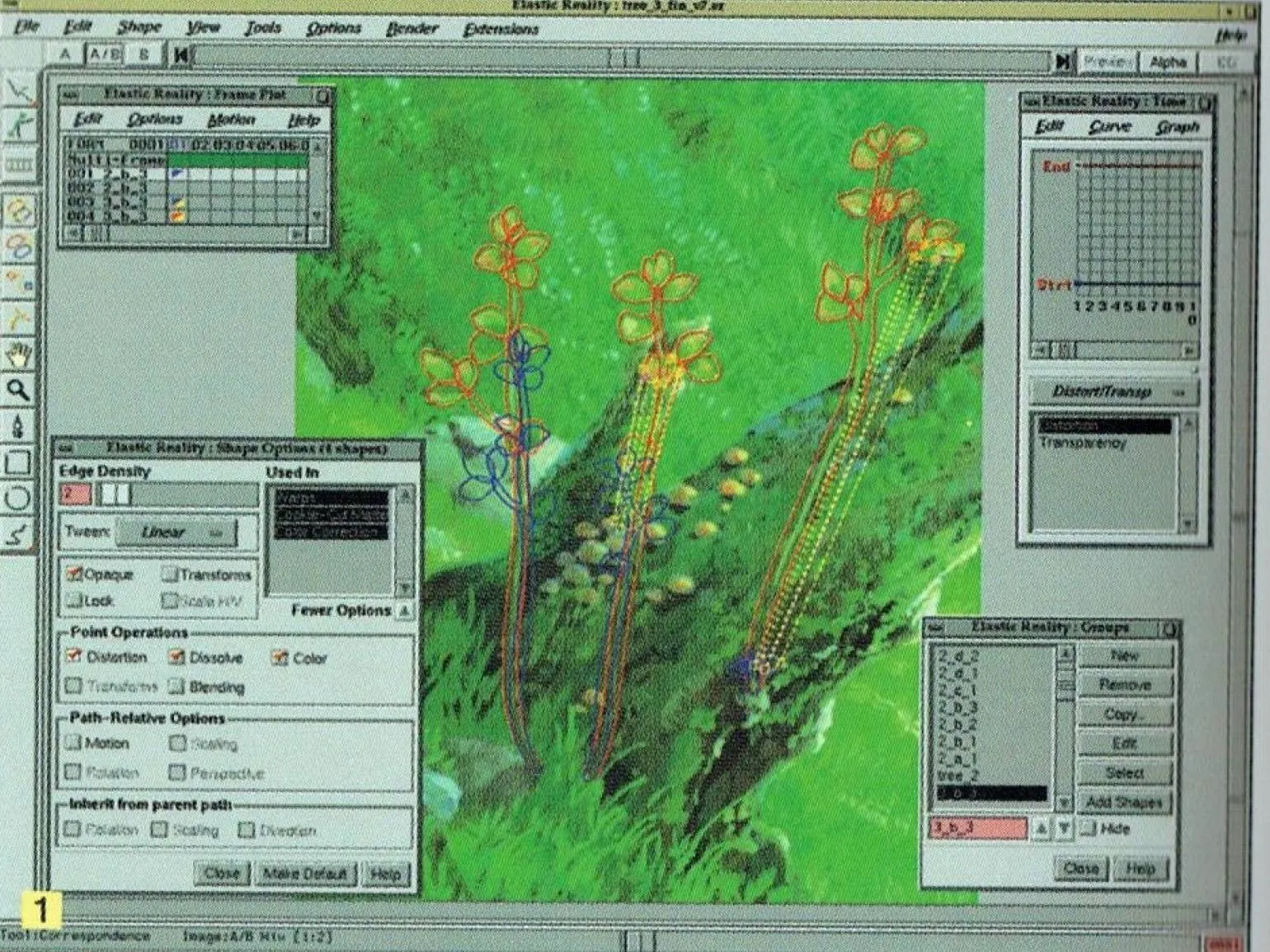The height and width of the screenshot is (952, 1270).
Task: Open the Render menu
Action: click(412, 29)
